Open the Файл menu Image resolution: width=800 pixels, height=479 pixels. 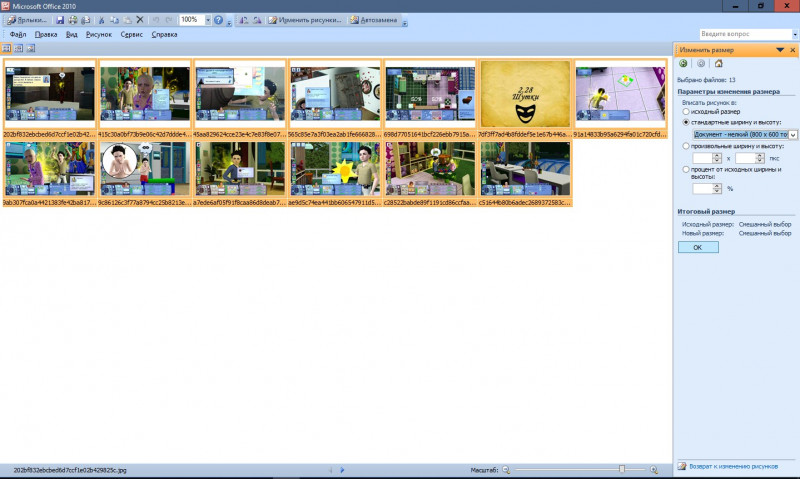pyautogui.click(x=18, y=34)
